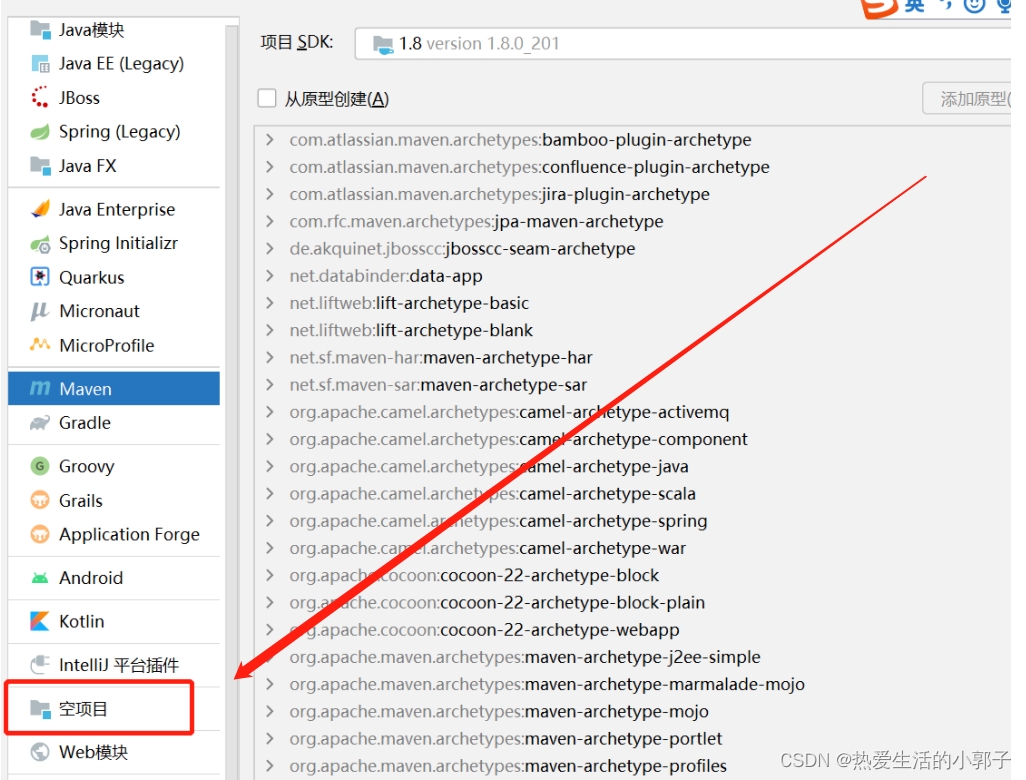Expand the jira-plugin-archetype entry
The height and width of the screenshot is (780, 1026).
click(270, 194)
